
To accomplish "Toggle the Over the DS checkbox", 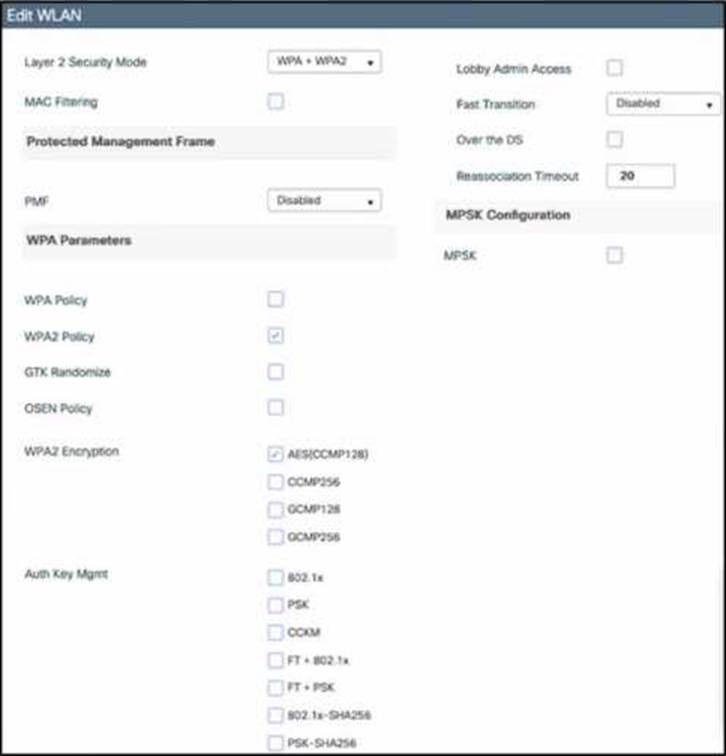I will click(615, 140).
